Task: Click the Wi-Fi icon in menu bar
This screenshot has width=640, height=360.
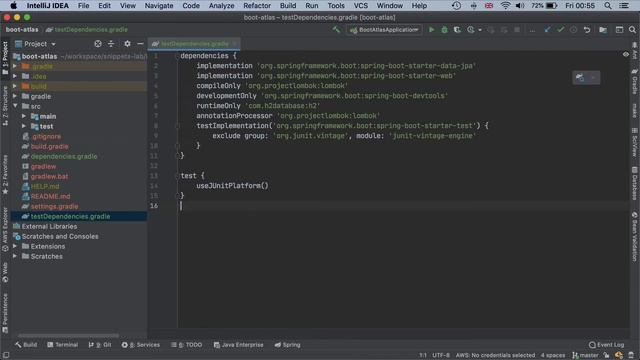Action: click(505, 6)
